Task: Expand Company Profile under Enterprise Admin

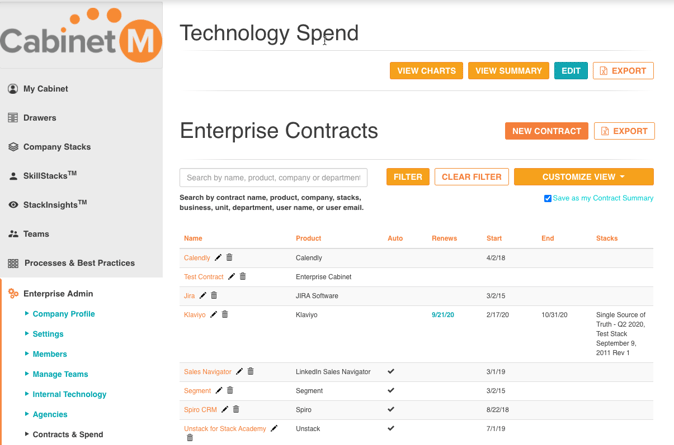Action: point(64,314)
